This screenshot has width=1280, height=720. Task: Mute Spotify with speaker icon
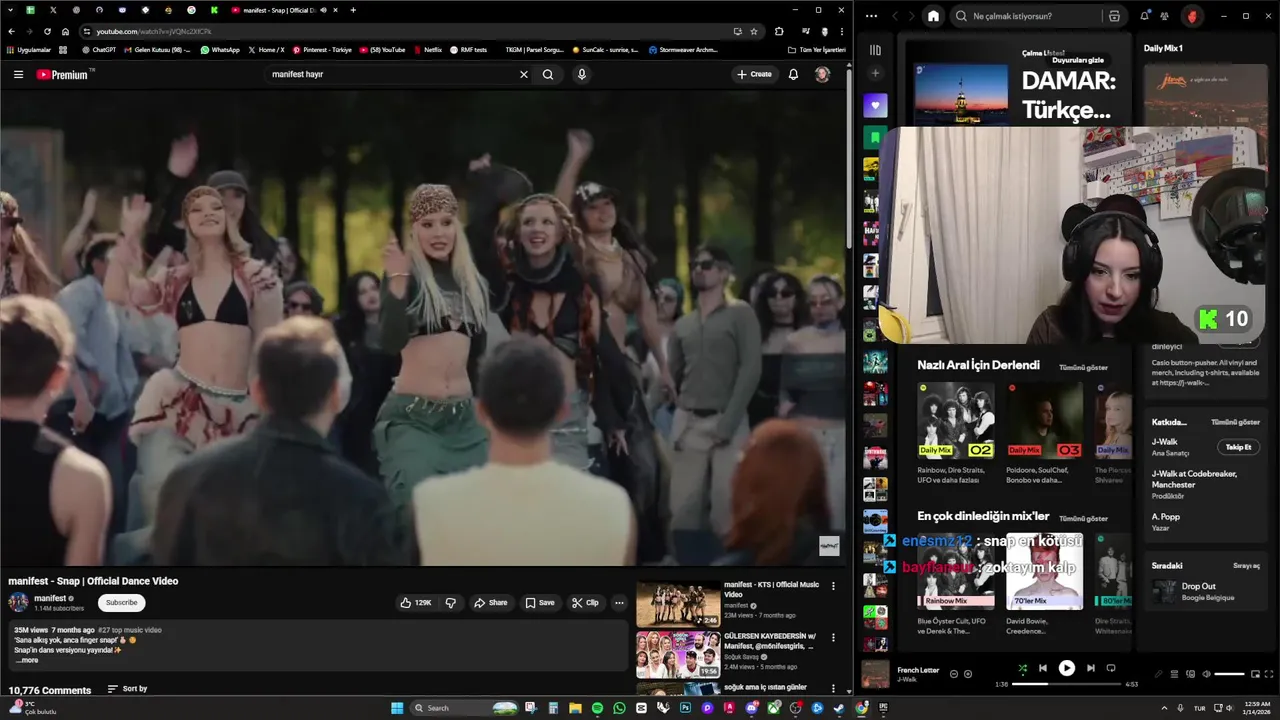pyautogui.click(x=1206, y=674)
